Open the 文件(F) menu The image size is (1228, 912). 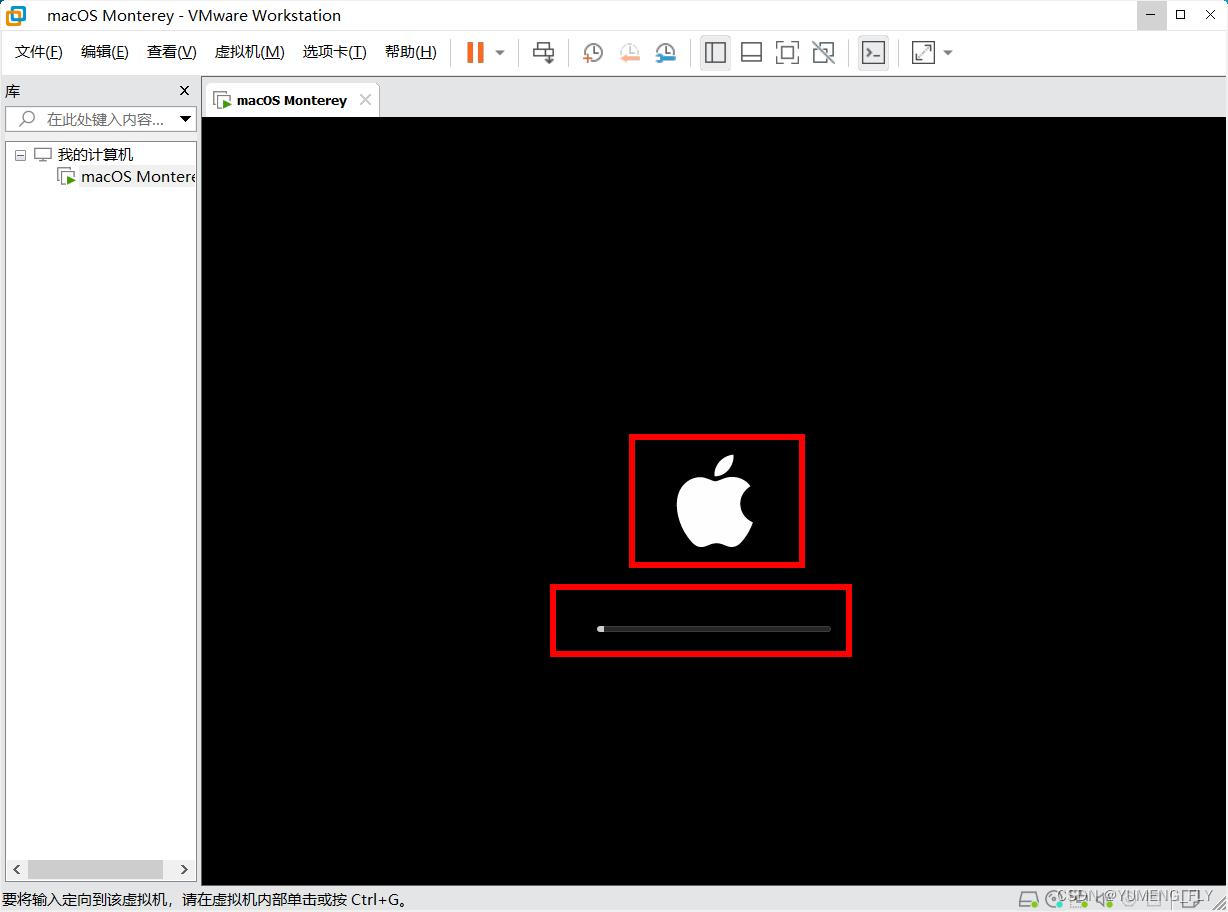[39, 52]
